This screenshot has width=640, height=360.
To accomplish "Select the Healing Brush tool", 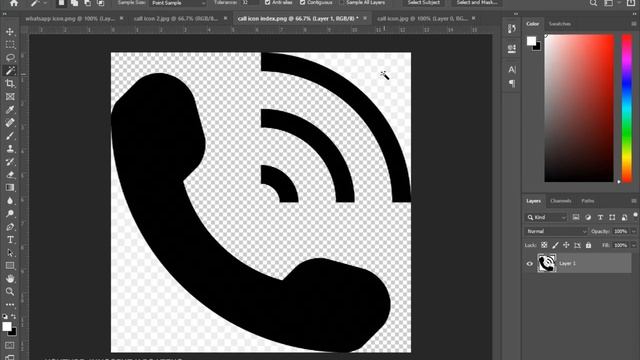I will coord(10,123).
